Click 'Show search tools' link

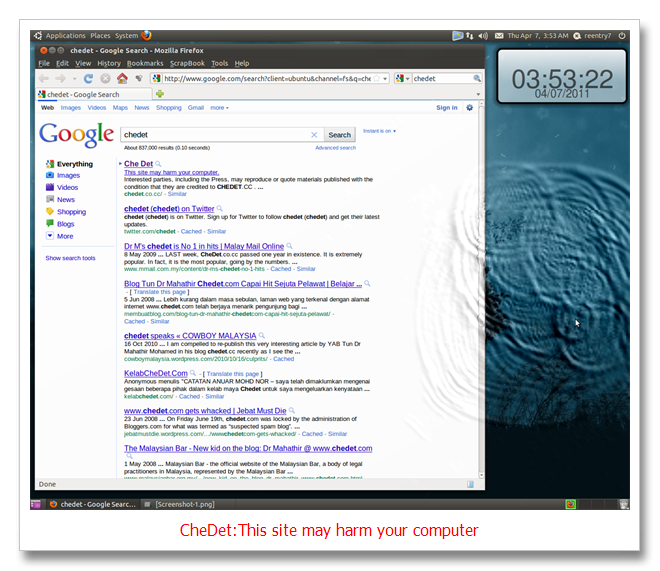70,258
